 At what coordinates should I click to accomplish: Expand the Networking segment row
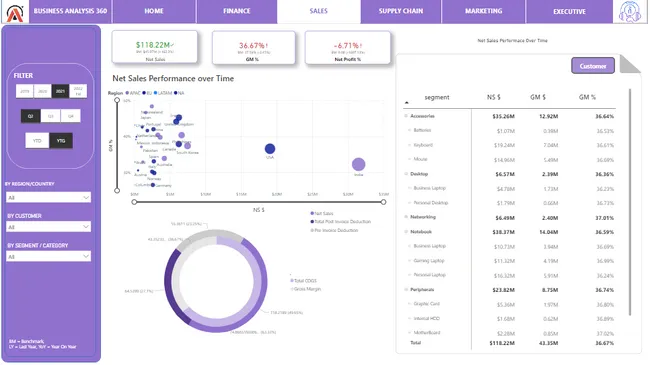(x=406, y=217)
